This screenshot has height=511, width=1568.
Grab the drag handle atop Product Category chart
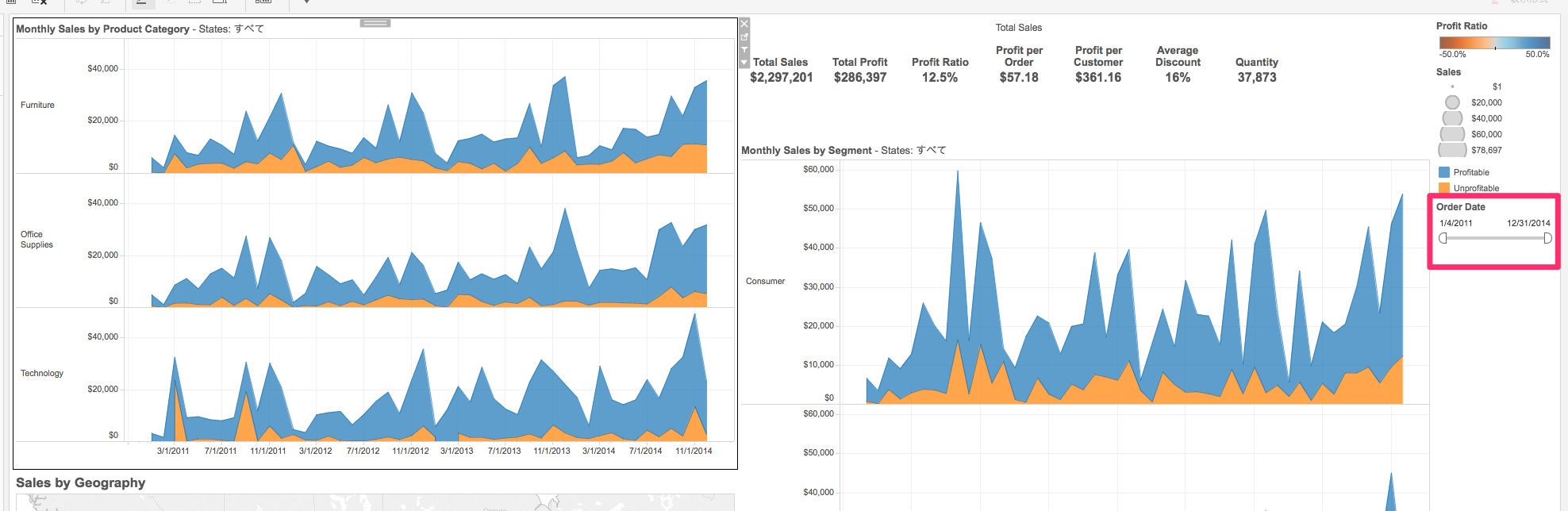tap(375, 23)
